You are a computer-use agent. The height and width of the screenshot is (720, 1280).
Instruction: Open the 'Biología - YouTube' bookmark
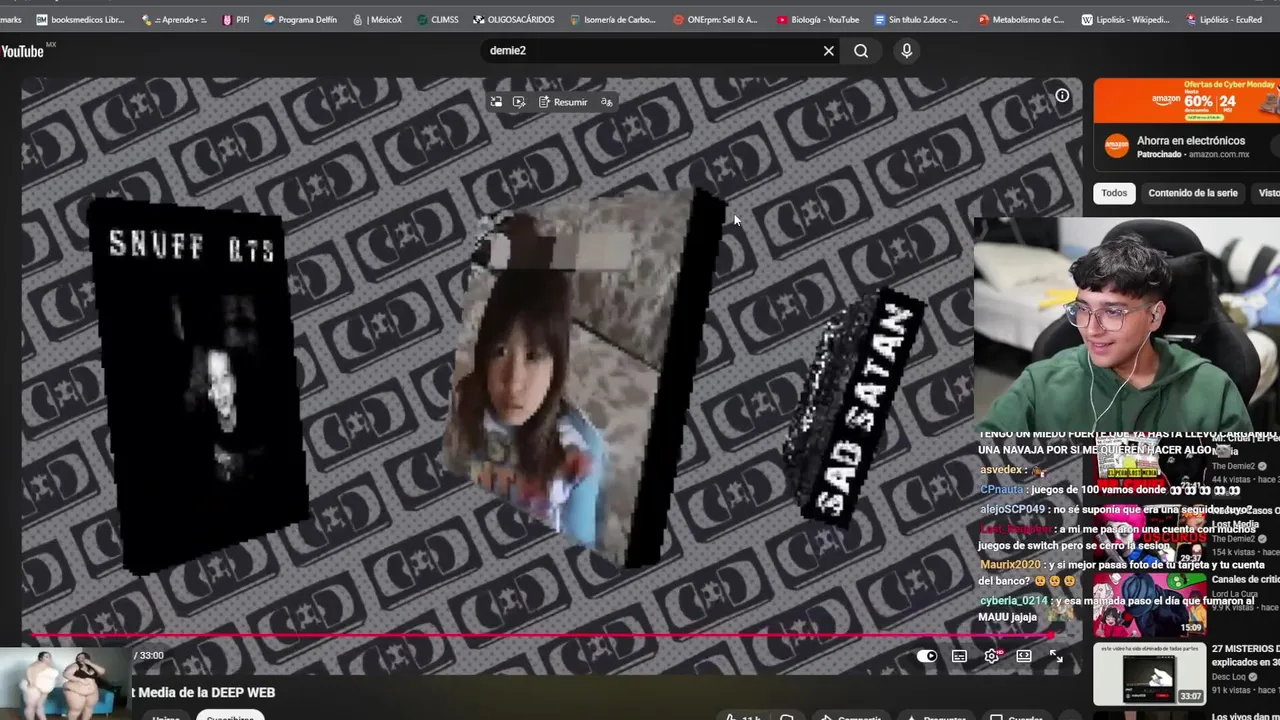point(816,19)
